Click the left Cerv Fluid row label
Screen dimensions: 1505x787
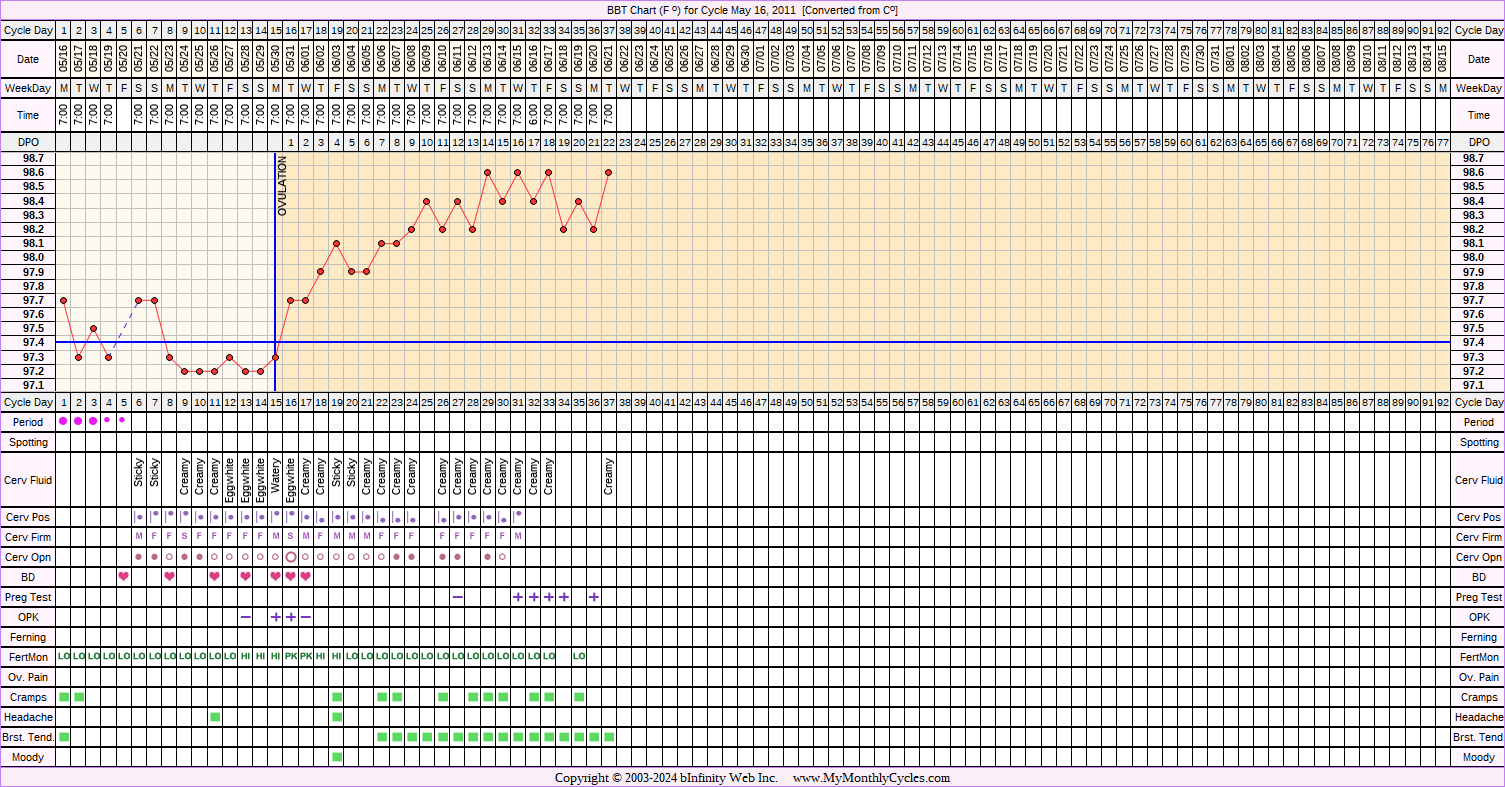[x=28, y=480]
